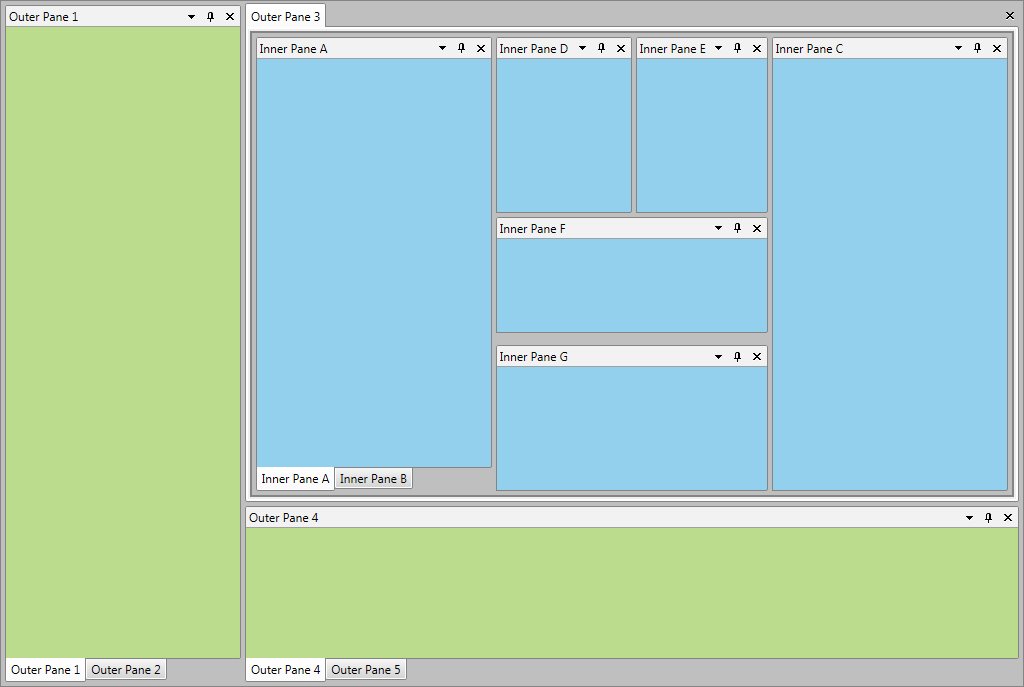Open the Inner Pane F window menu
The image size is (1024, 687).
click(x=717, y=227)
